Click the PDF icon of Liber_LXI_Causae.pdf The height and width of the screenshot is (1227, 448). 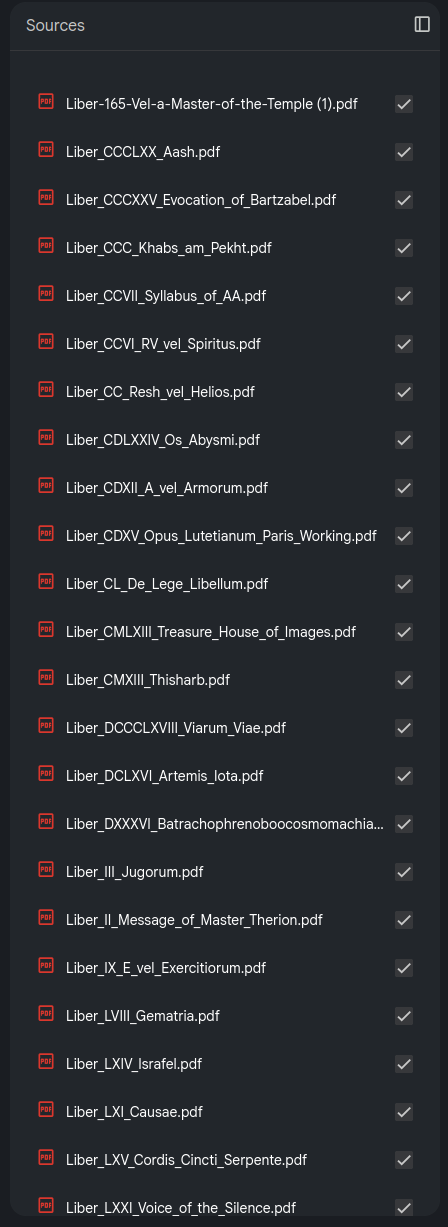(x=46, y=1110)
